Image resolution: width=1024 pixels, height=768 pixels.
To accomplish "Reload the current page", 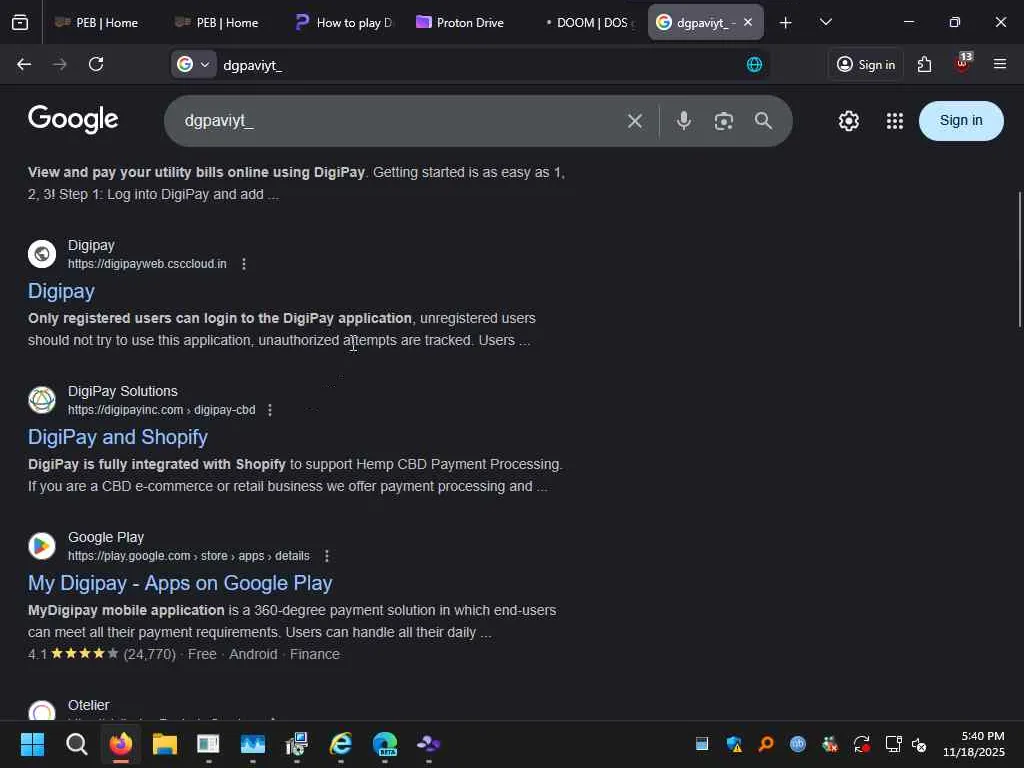I will (x=96, y=64).
